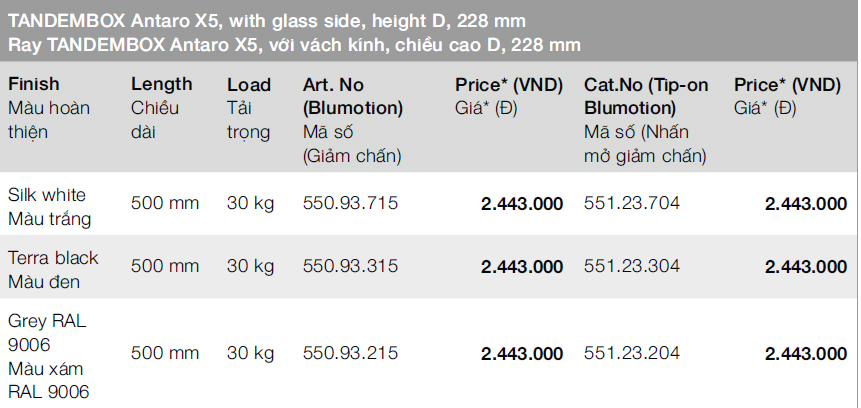The image size is (861, 408).
Task: Select catalog number 551.23.204
Action: 632,353
